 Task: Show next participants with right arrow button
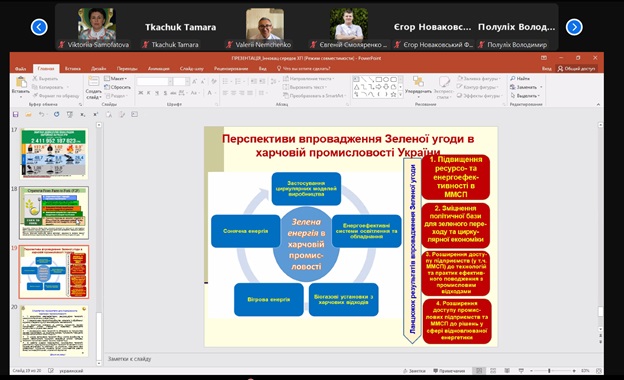(574, 27)
